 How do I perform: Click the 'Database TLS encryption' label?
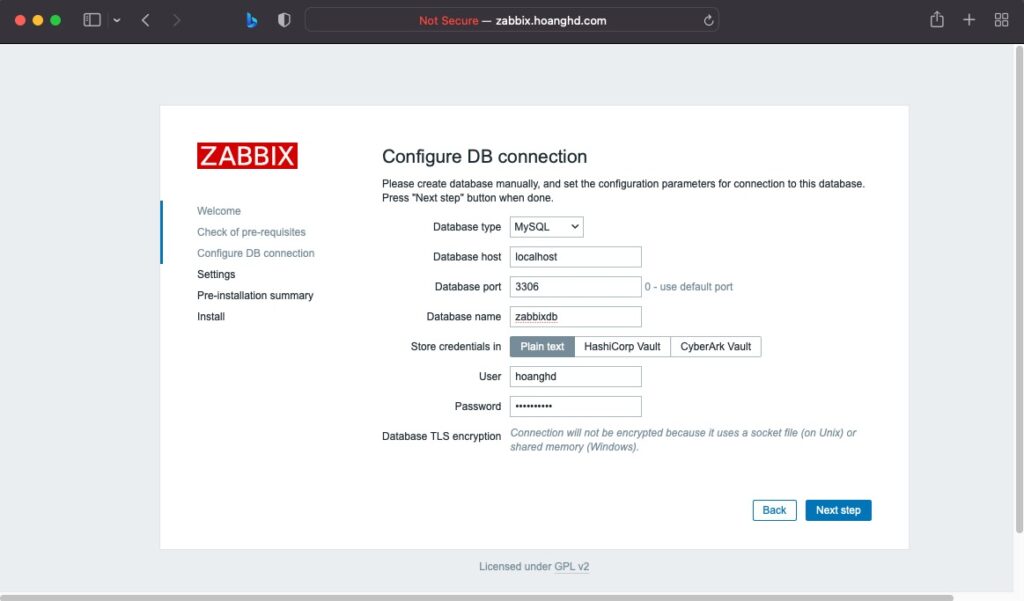pos(441,436)
